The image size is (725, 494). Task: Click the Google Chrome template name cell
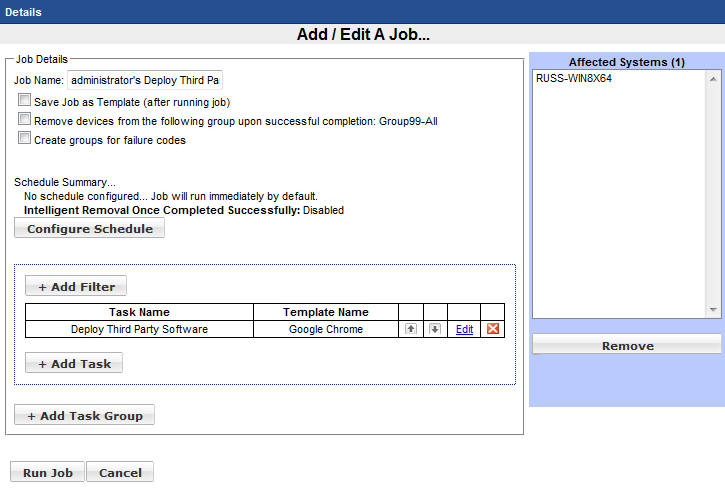325,329
